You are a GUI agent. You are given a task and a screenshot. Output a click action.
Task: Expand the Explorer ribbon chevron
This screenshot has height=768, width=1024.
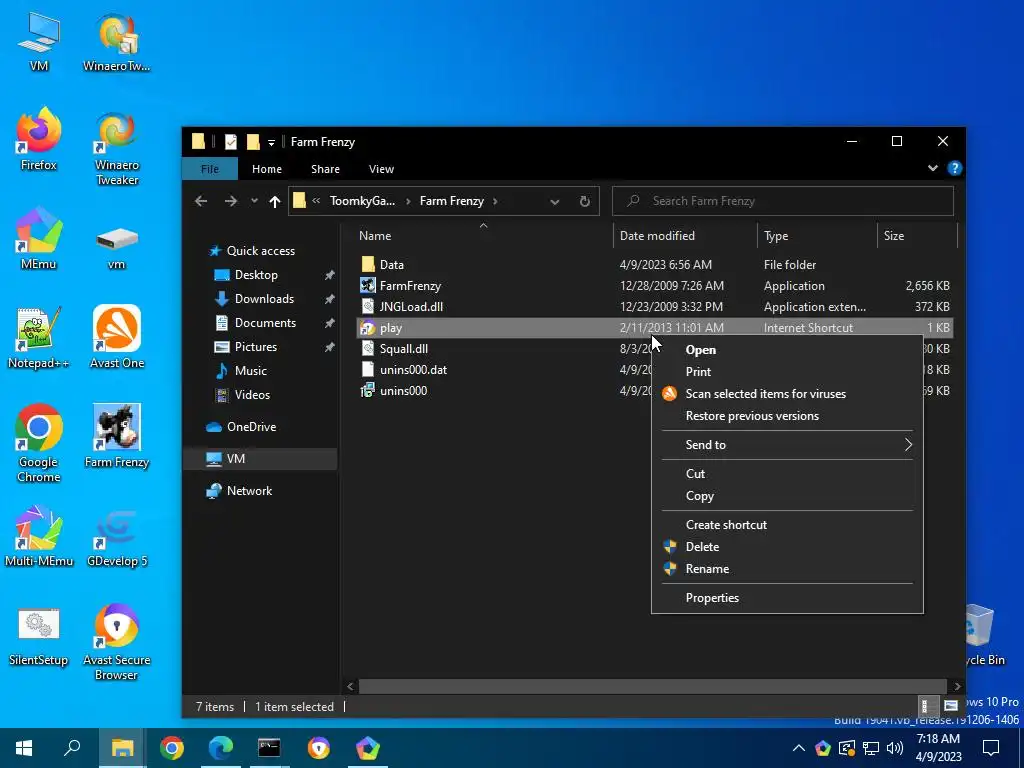[933, 168]
